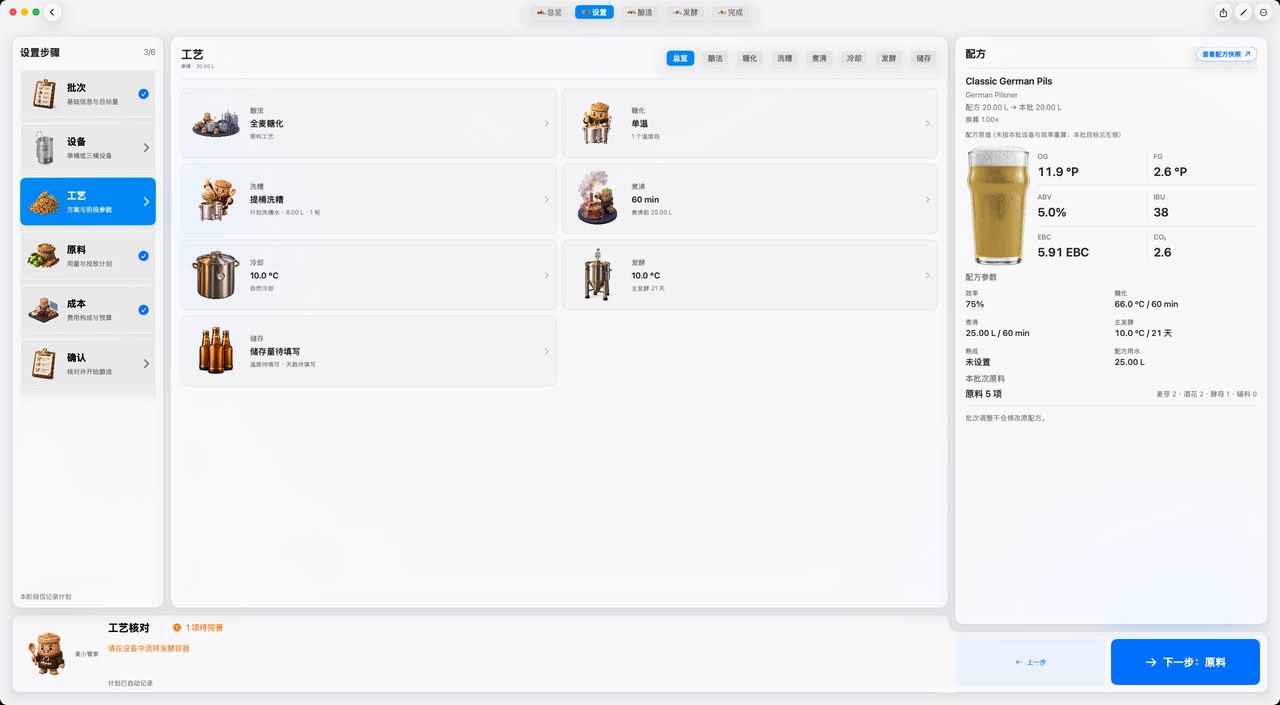
Task: Click the 设备 kettle icon in sidebar
Action: tap(44, 148)
